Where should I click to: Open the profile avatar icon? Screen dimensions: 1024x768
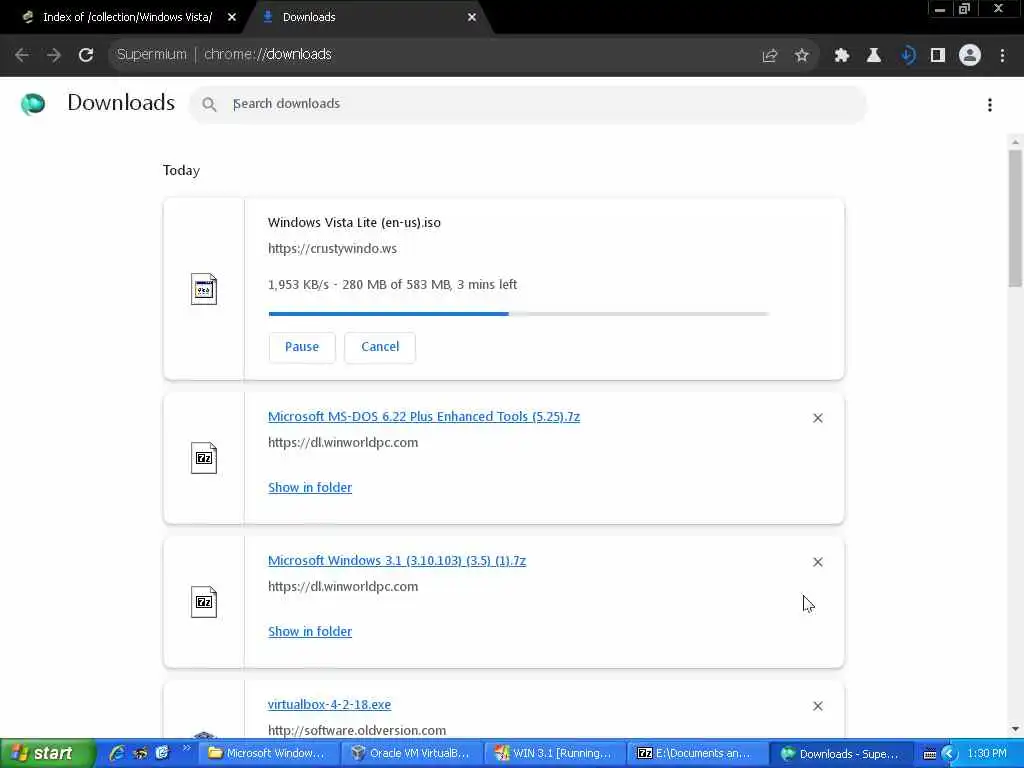[970, 56]
